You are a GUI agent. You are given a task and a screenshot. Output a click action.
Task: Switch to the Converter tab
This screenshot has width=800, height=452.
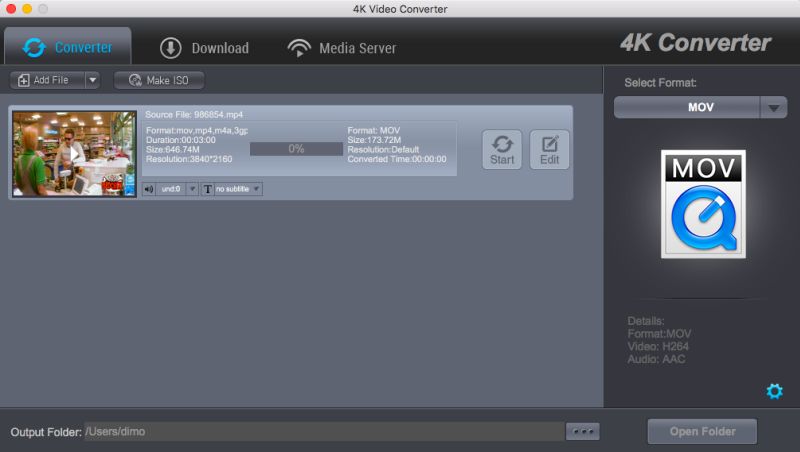[x=68, y=47]
